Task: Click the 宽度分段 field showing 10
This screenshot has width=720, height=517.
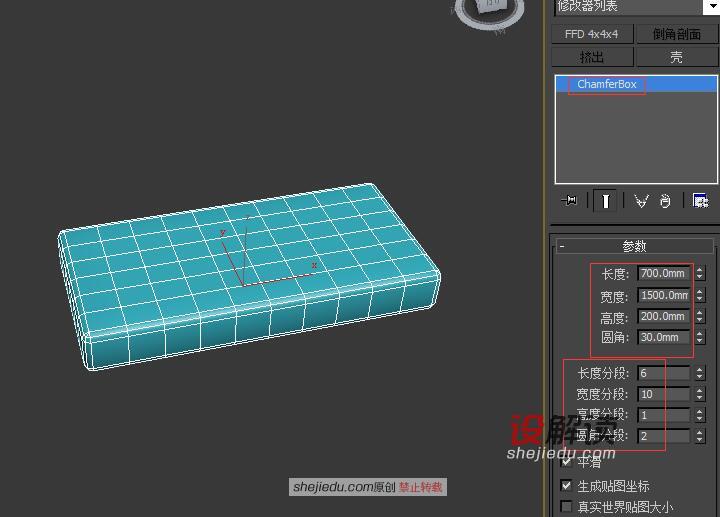Action: coord(664,394)
